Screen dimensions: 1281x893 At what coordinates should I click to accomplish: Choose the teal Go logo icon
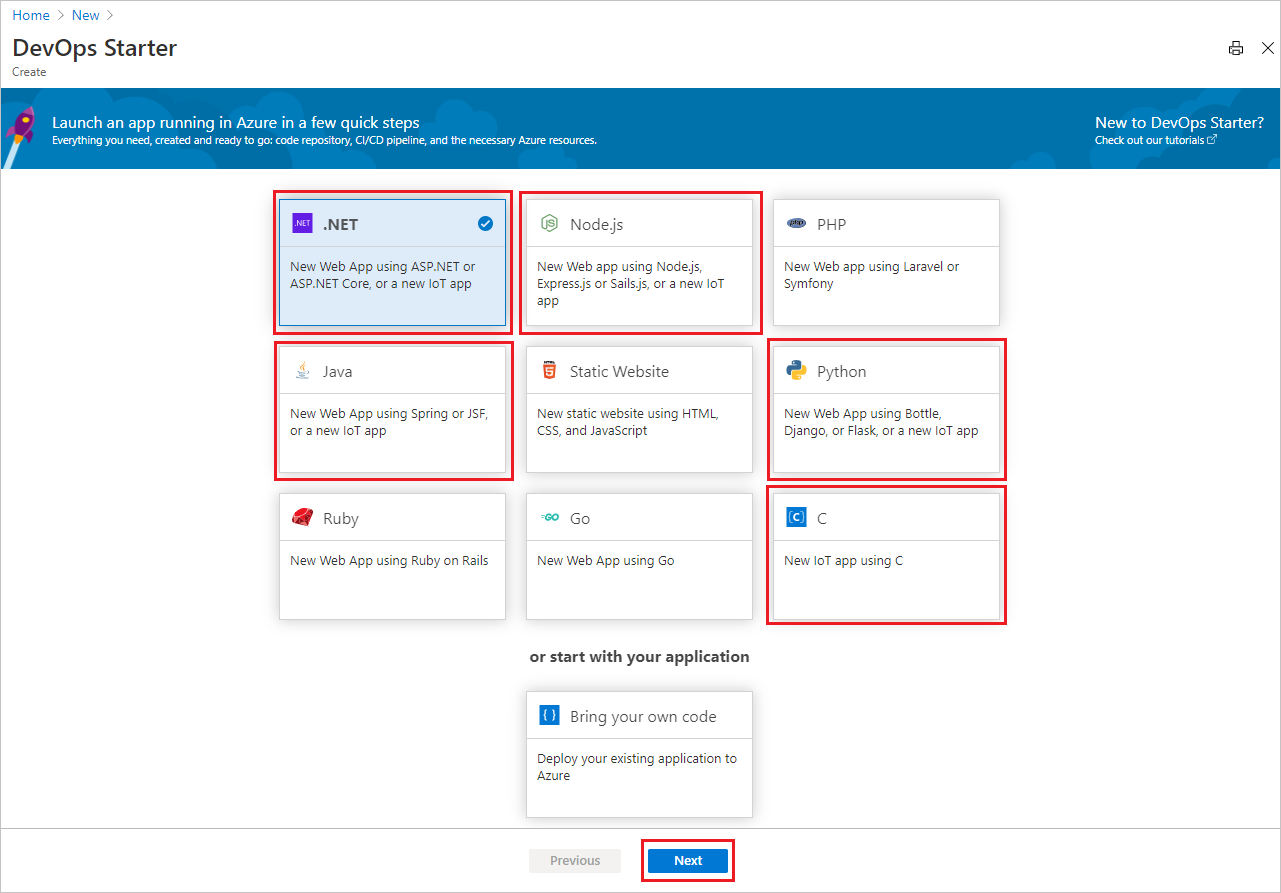549,518
